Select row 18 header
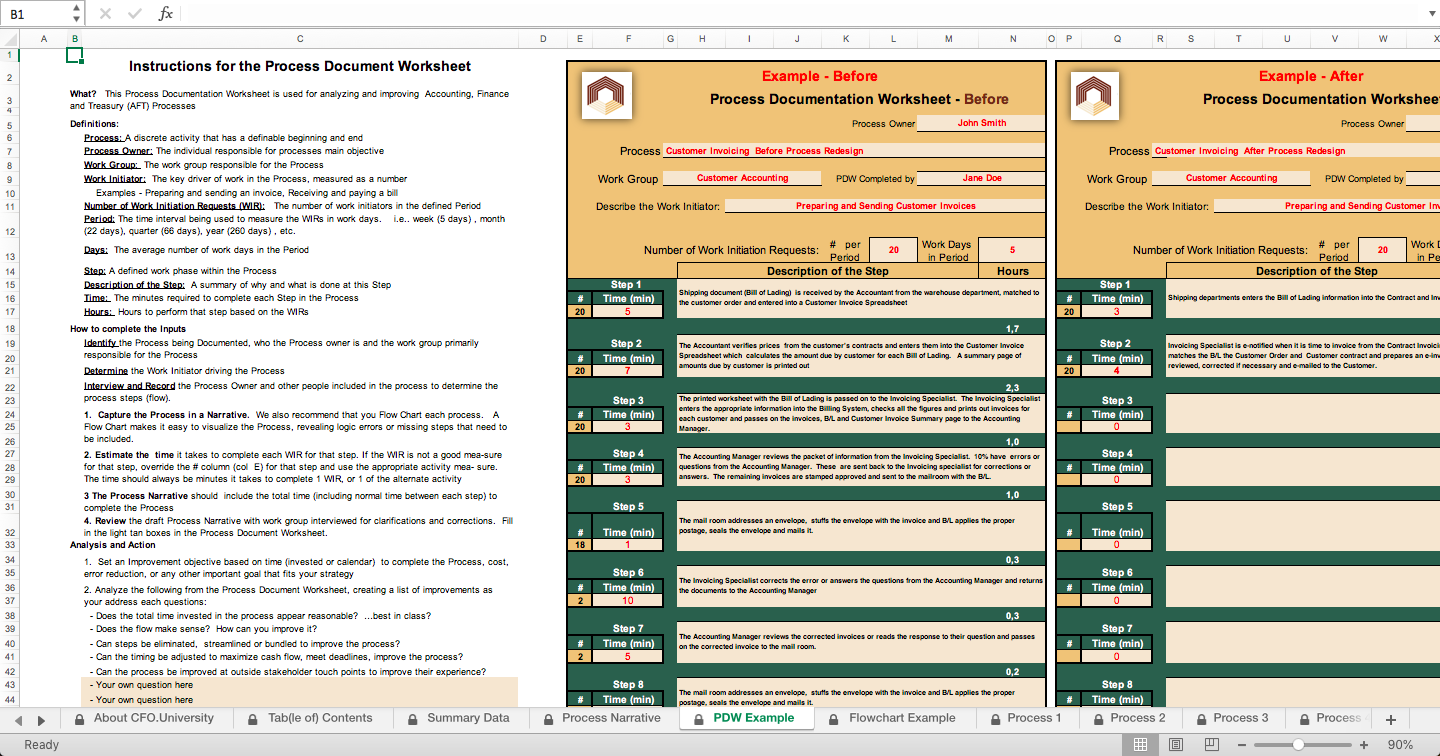 10,328
